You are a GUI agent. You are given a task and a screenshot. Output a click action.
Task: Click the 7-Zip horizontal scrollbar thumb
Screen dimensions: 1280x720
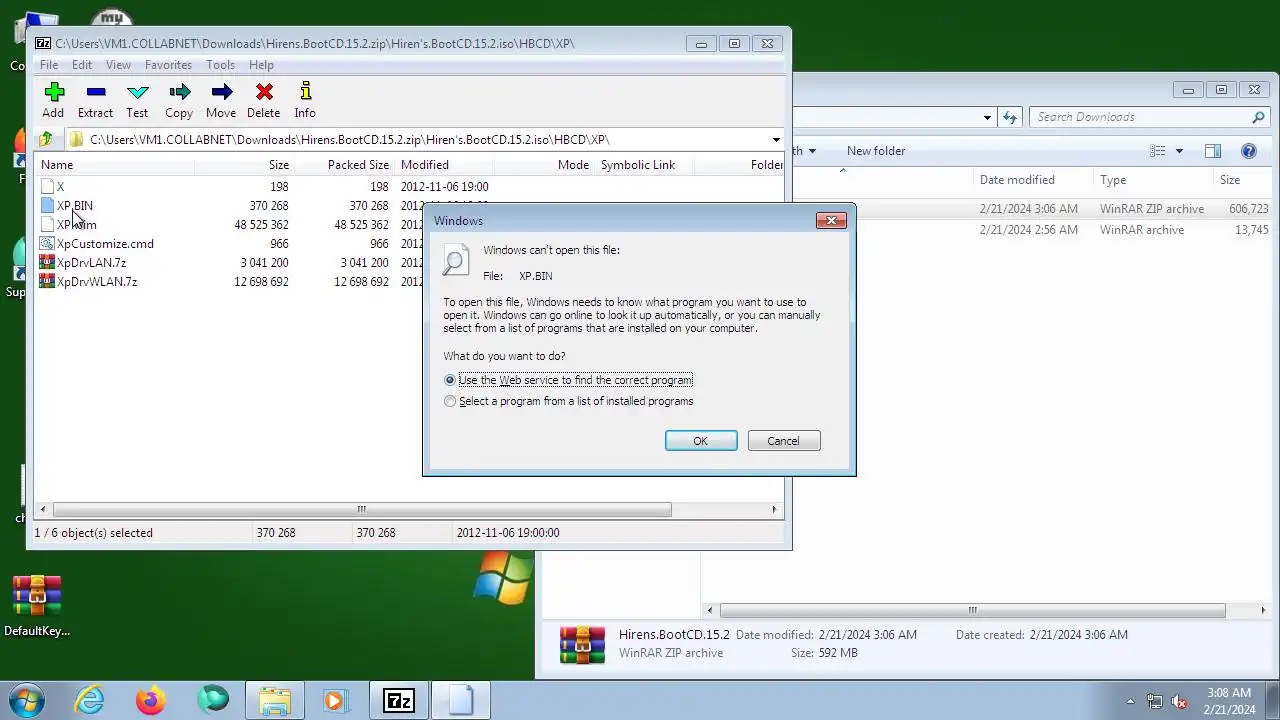(x=362, y=510)
